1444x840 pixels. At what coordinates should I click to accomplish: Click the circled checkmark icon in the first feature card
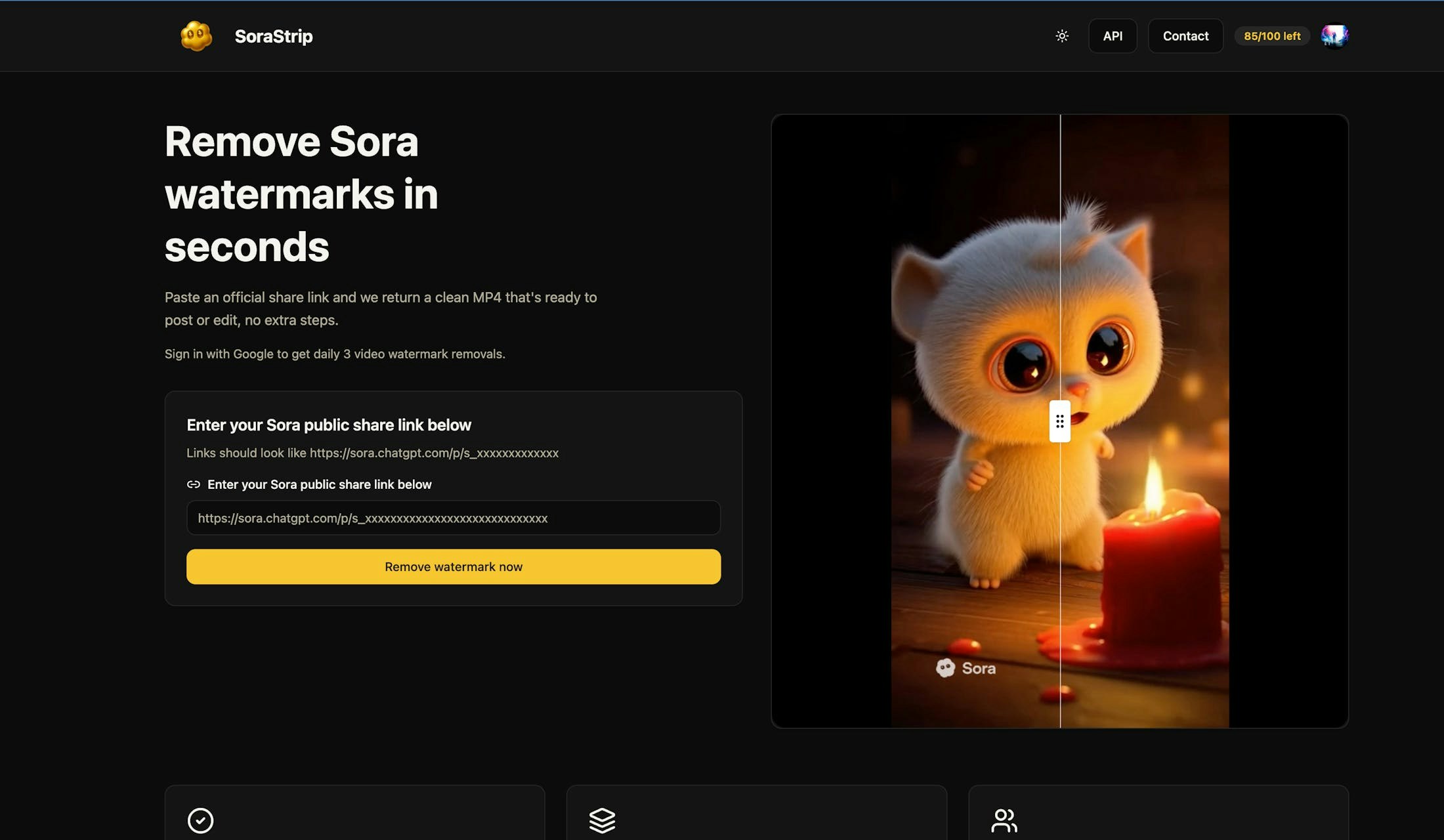point(202,820)
